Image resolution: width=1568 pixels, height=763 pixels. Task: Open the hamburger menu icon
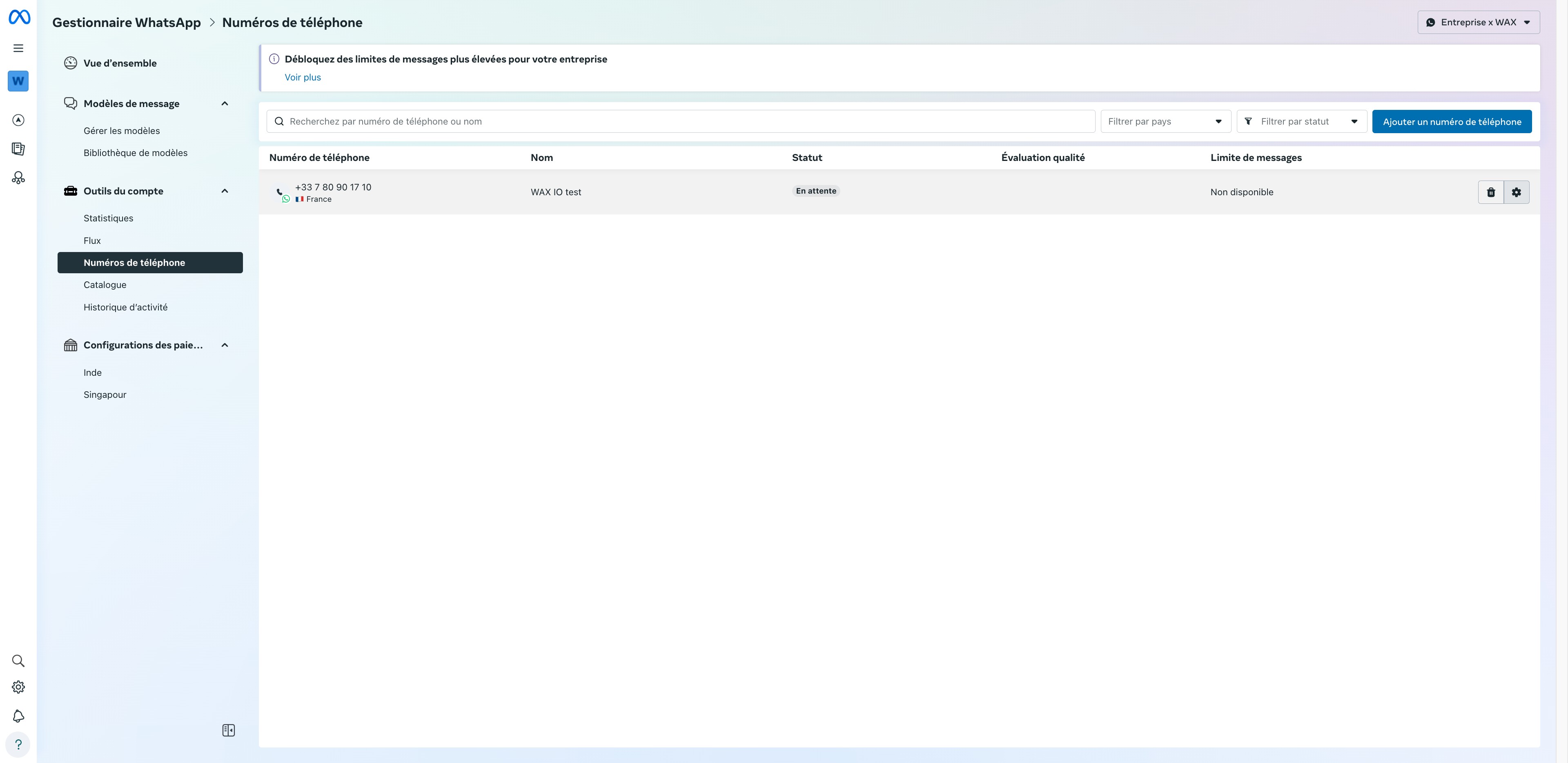coord(18,48)
